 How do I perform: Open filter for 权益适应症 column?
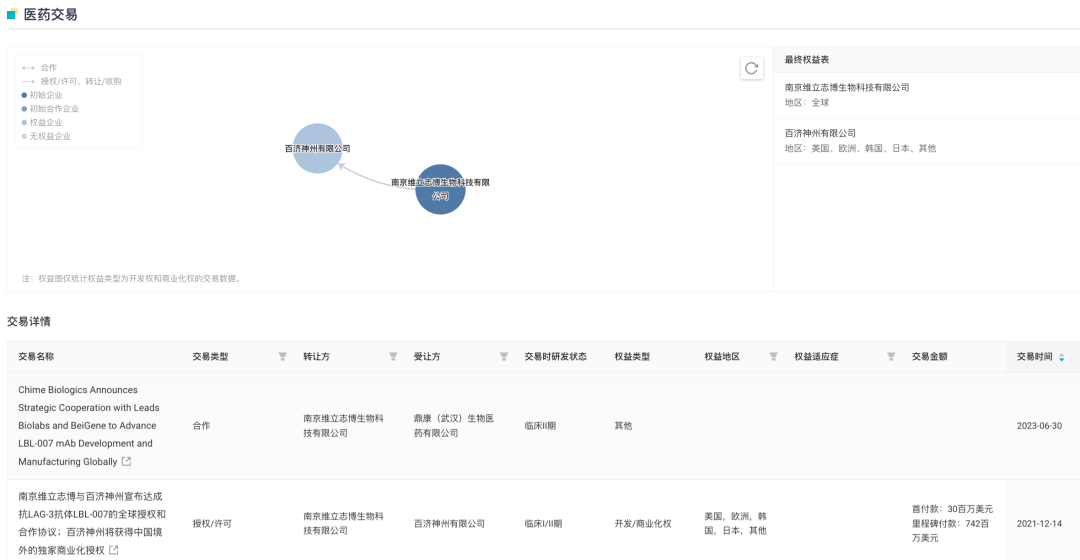[x=891, y=356]
